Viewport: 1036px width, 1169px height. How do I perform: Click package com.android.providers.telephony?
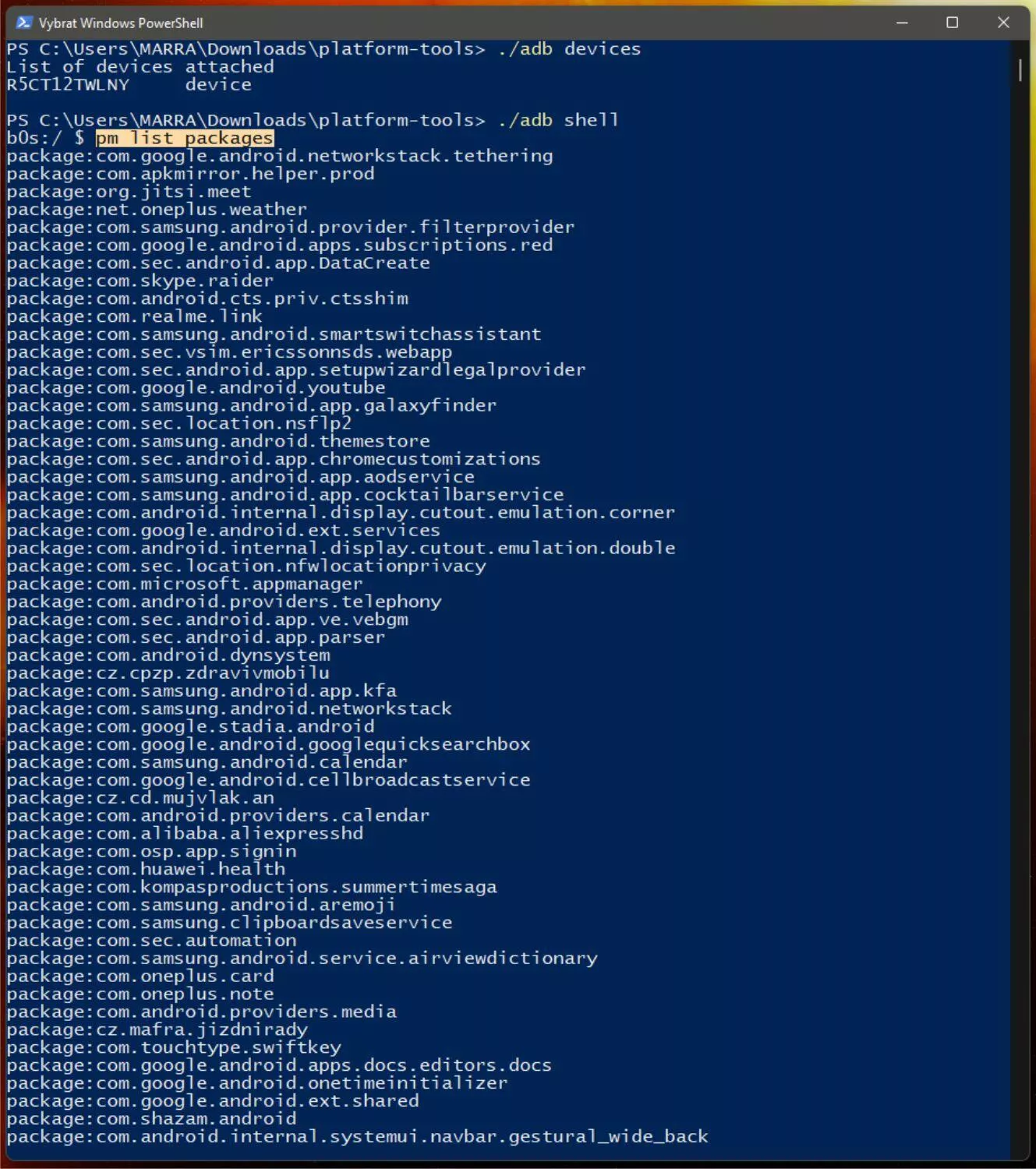coord(224,602)
